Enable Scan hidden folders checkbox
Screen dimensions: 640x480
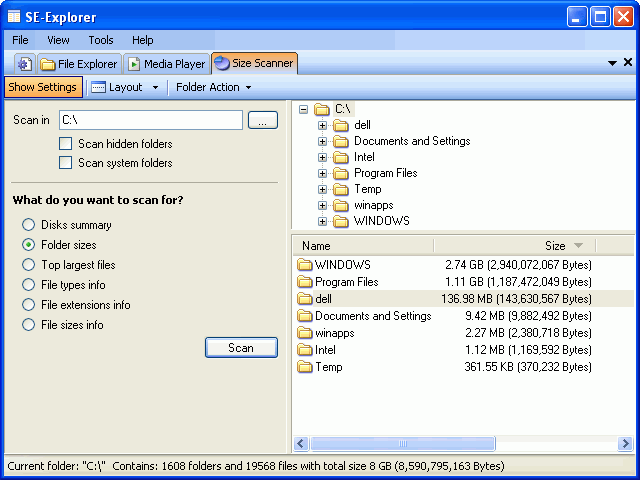[65, 144]
